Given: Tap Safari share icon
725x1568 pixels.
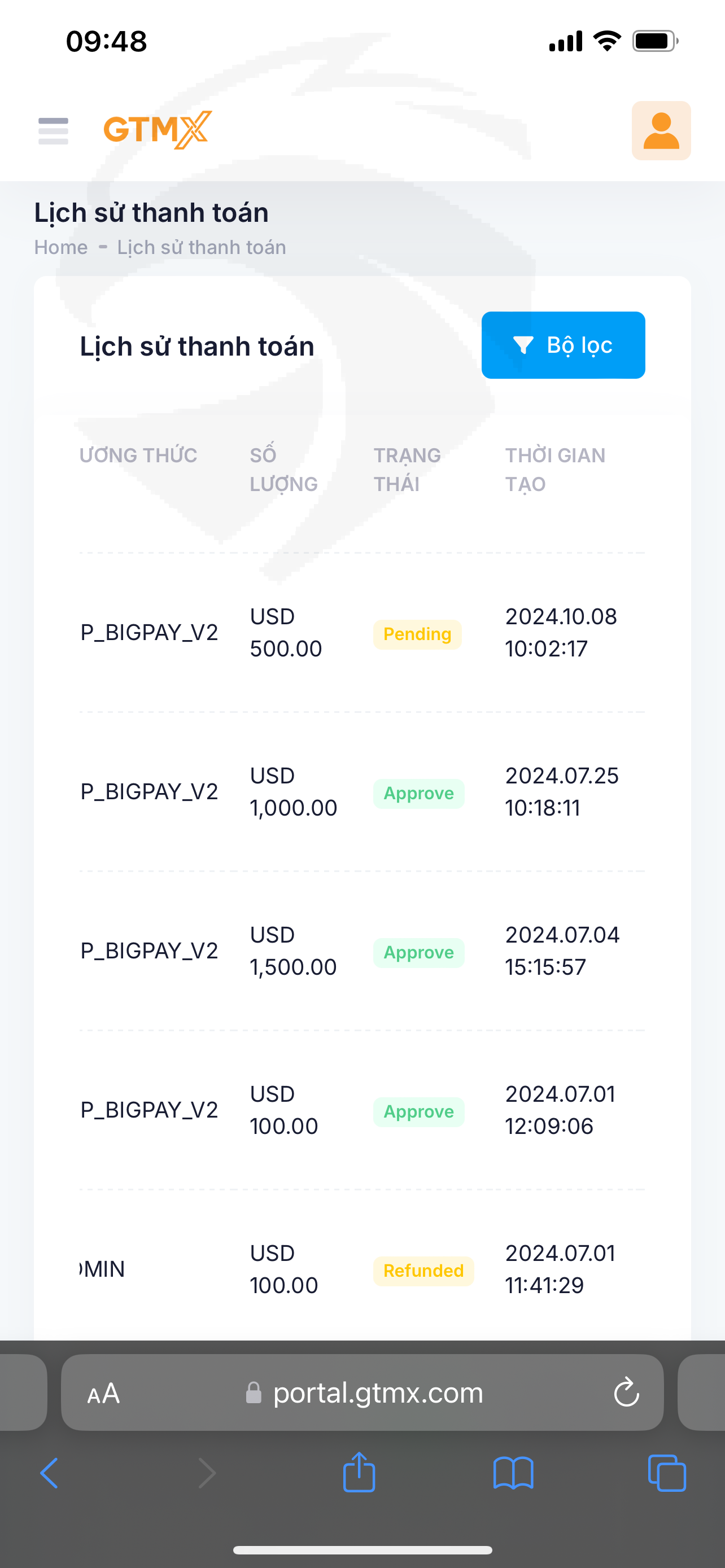Looking at the screenshot, I should pos(359,1473).
